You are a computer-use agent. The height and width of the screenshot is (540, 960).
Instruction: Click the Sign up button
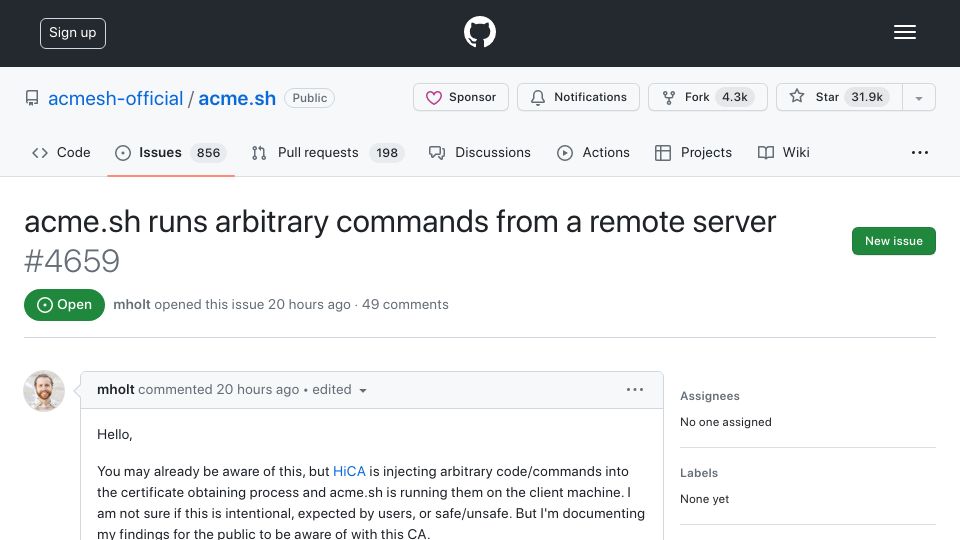pos(73,33)
